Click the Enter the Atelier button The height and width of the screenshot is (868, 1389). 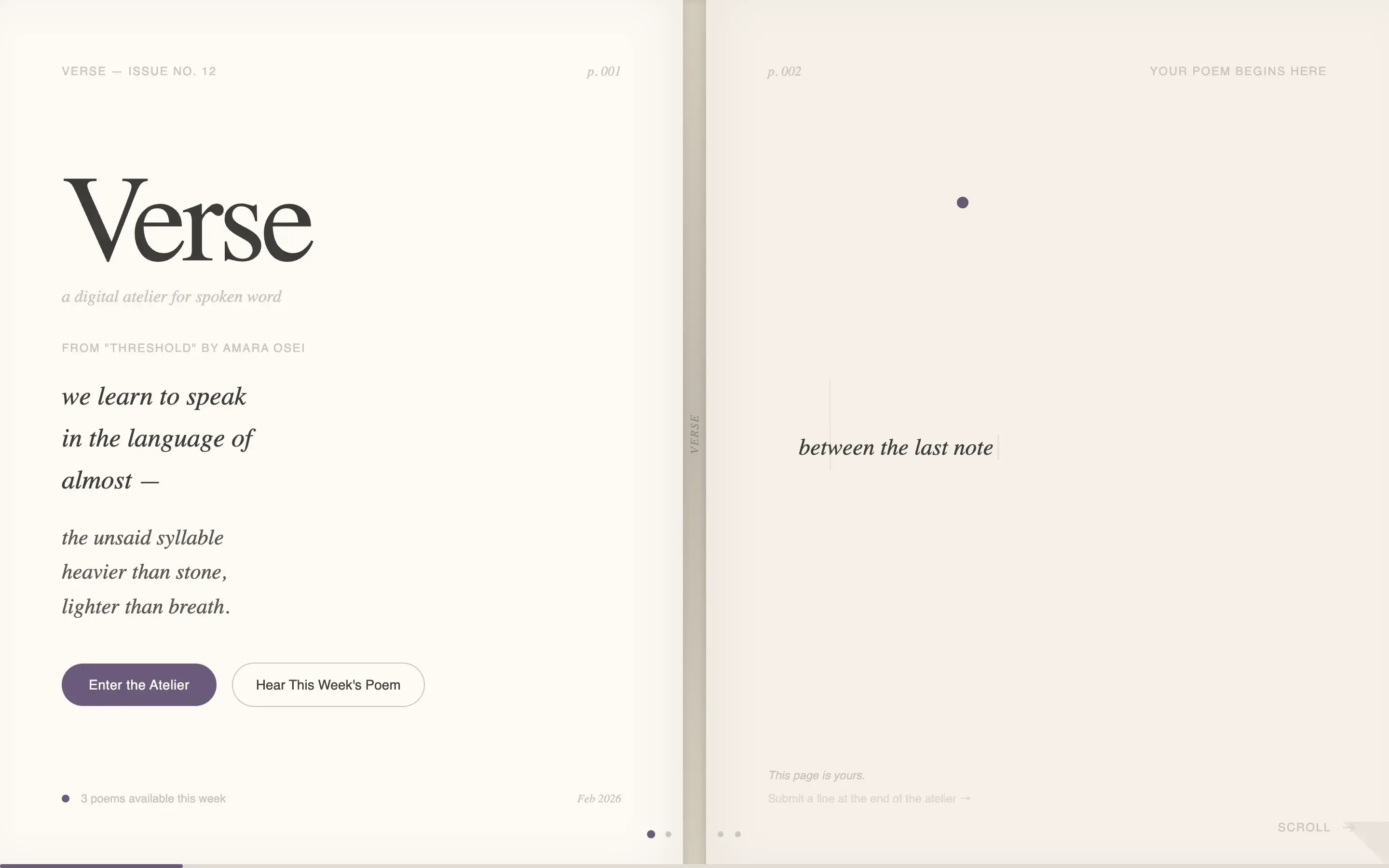point(139,685)
